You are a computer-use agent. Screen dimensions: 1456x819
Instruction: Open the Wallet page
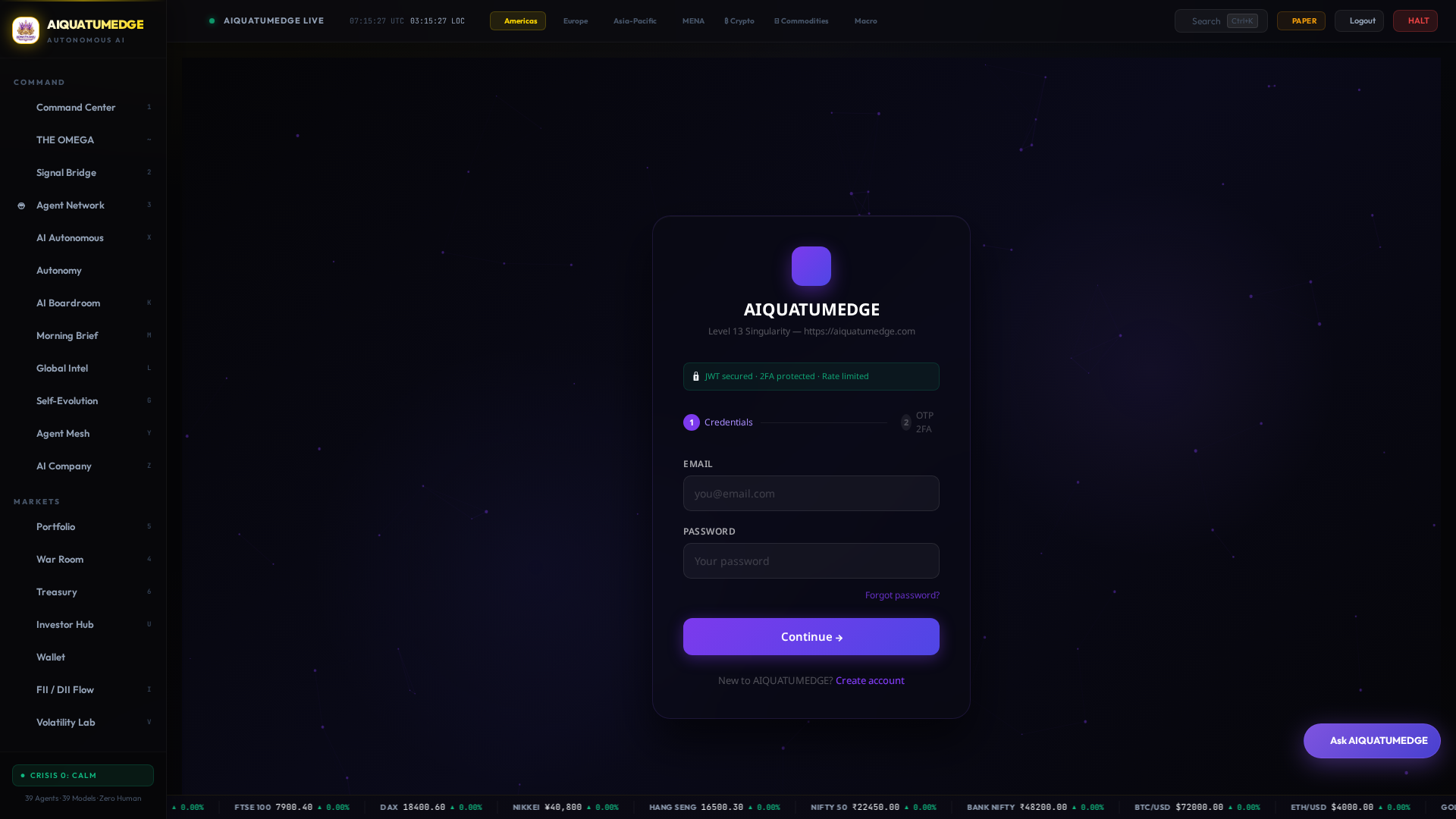tap(83, 657)
